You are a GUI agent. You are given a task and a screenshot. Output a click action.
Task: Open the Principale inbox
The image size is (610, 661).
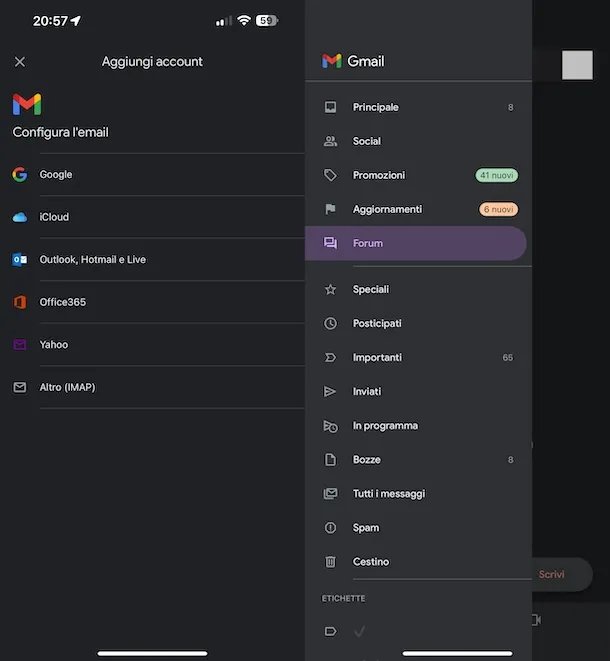pos(376,107)
